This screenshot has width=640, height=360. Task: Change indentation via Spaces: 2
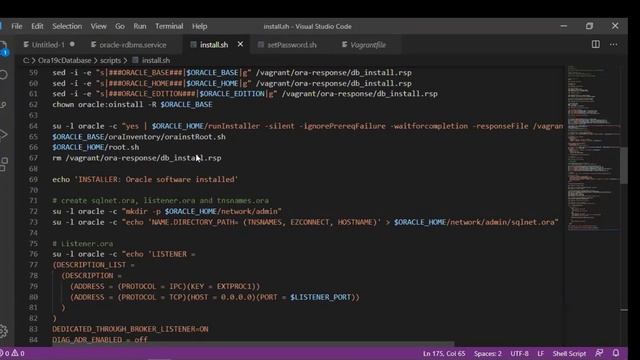pyautogui.click(x=487, y=353)
